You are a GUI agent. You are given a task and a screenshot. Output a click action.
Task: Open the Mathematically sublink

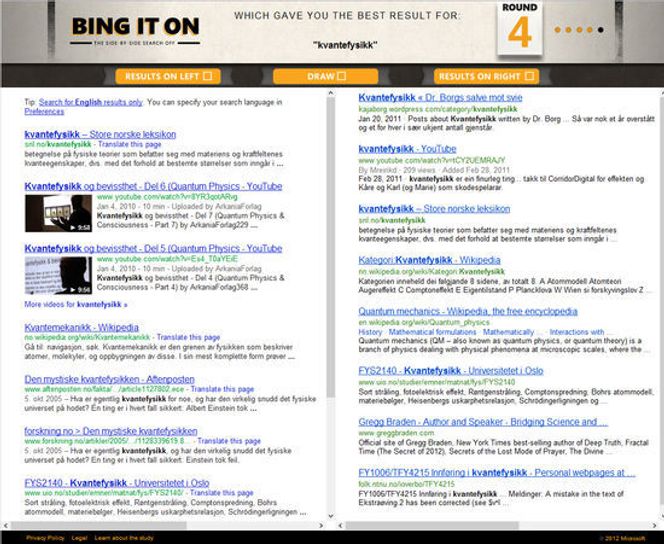[509, 332]
